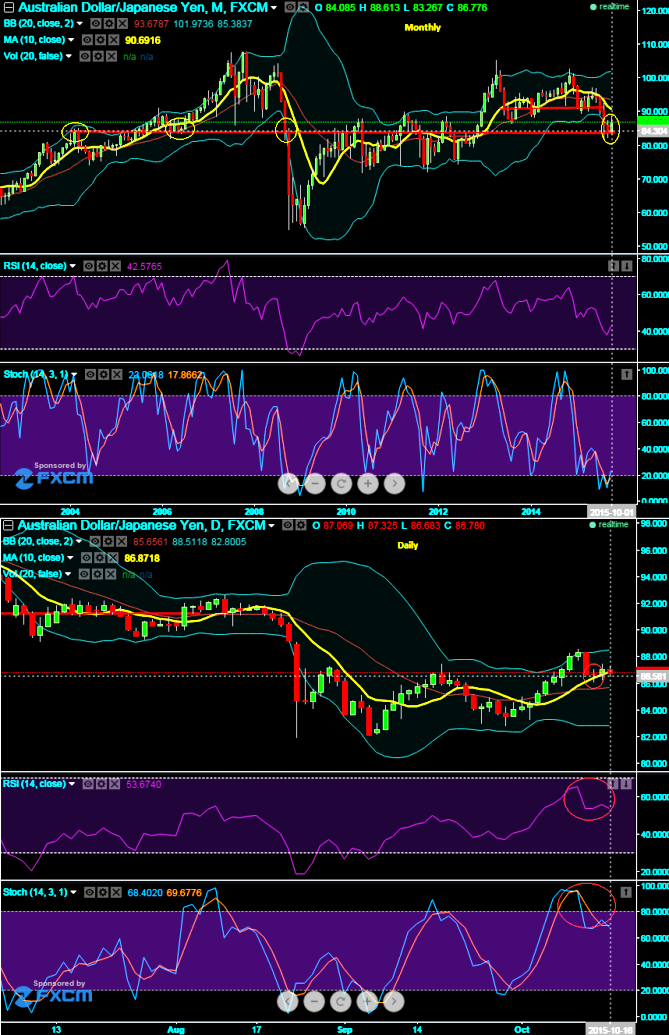Click Monthly chart realtime status indicator
The width and height of the screenshot is (669, 1035).
tap(610, 7)
